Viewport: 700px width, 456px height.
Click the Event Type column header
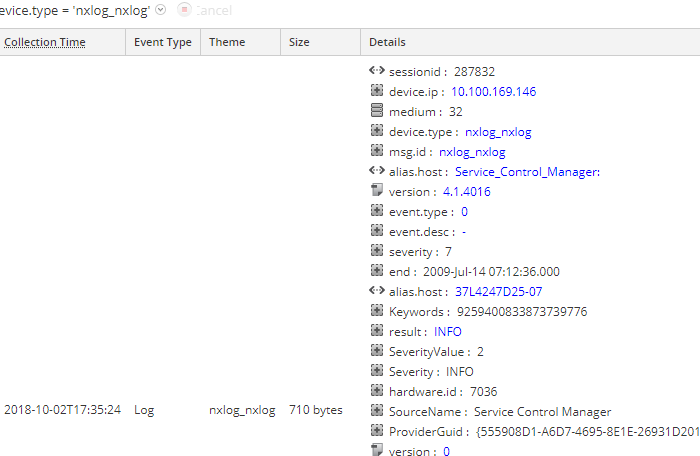click(163, 42)
